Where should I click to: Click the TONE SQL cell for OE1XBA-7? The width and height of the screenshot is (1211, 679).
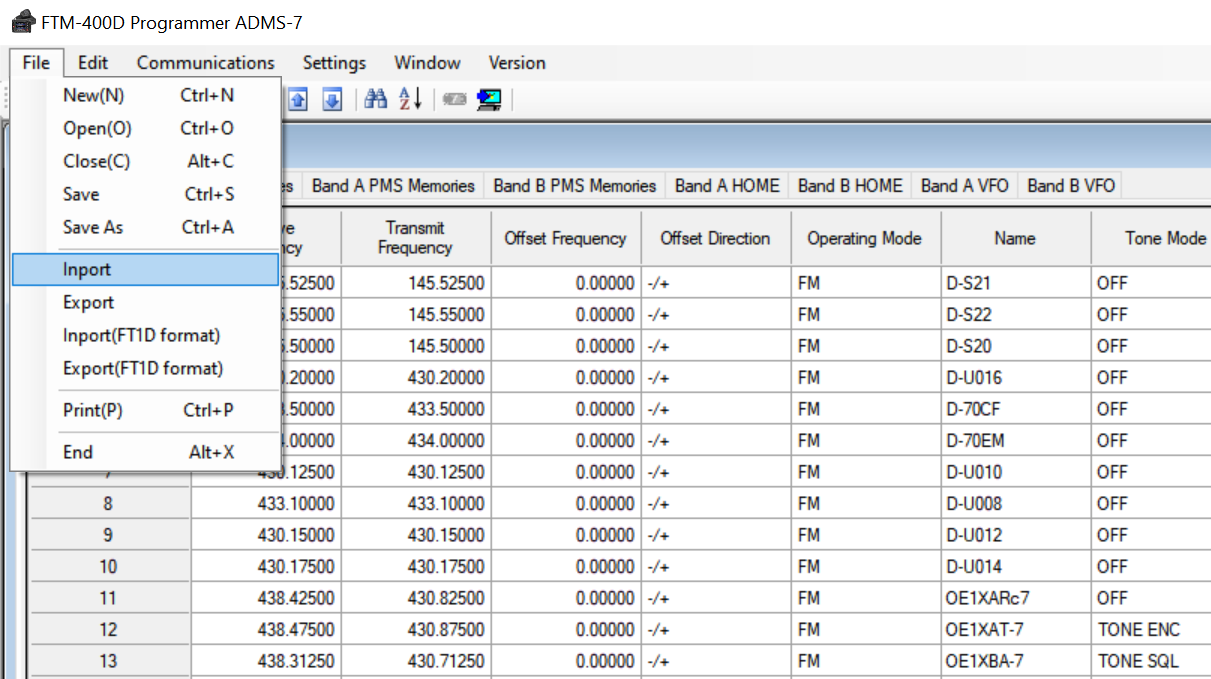[1151, 661]
